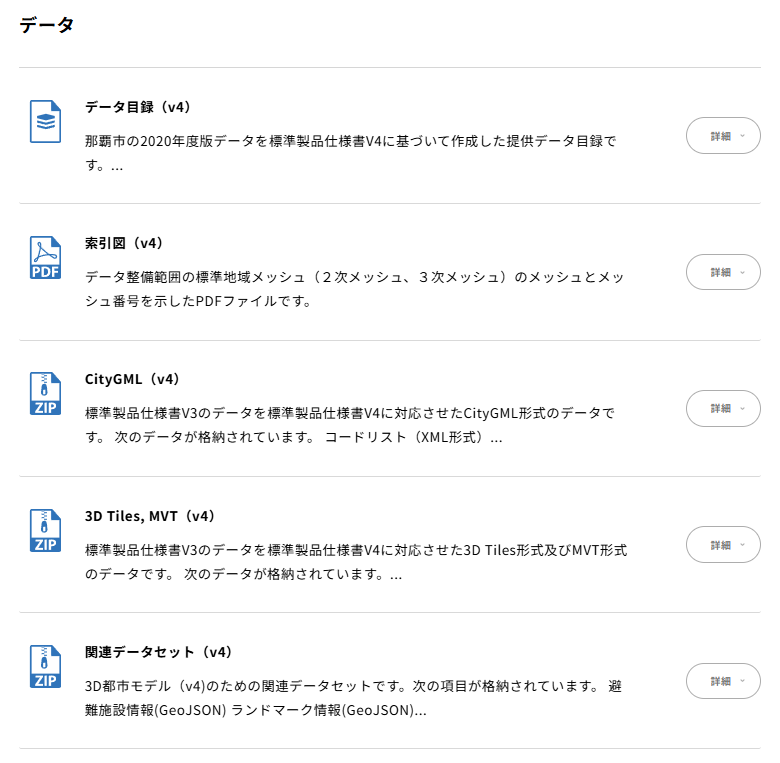780x763 pixels.
Task: Expand 詳細 for 関連データセット（v4）
Action: (723, 681)
